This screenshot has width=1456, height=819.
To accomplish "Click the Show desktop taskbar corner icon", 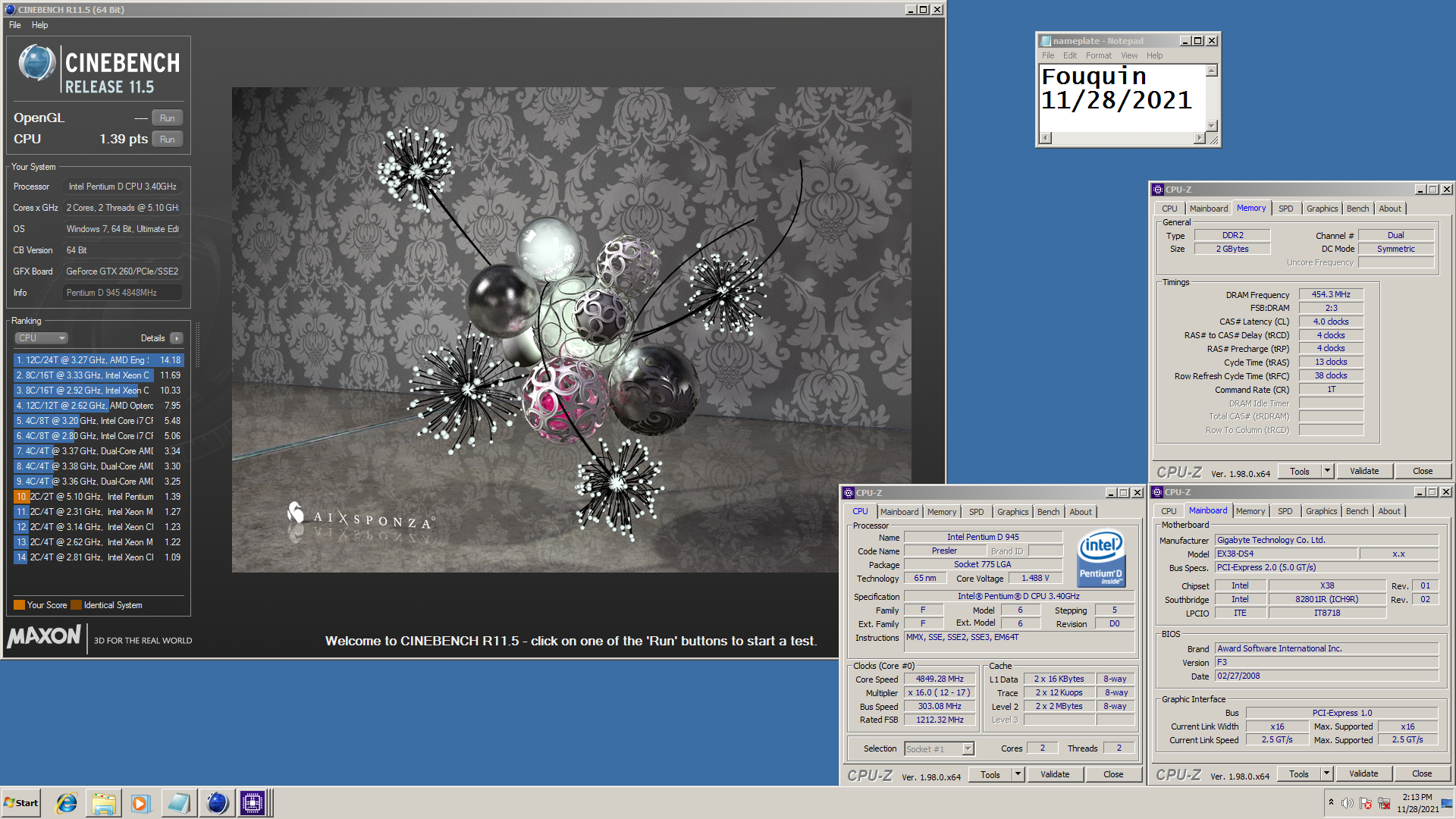I will click(x=1447, y=802).
